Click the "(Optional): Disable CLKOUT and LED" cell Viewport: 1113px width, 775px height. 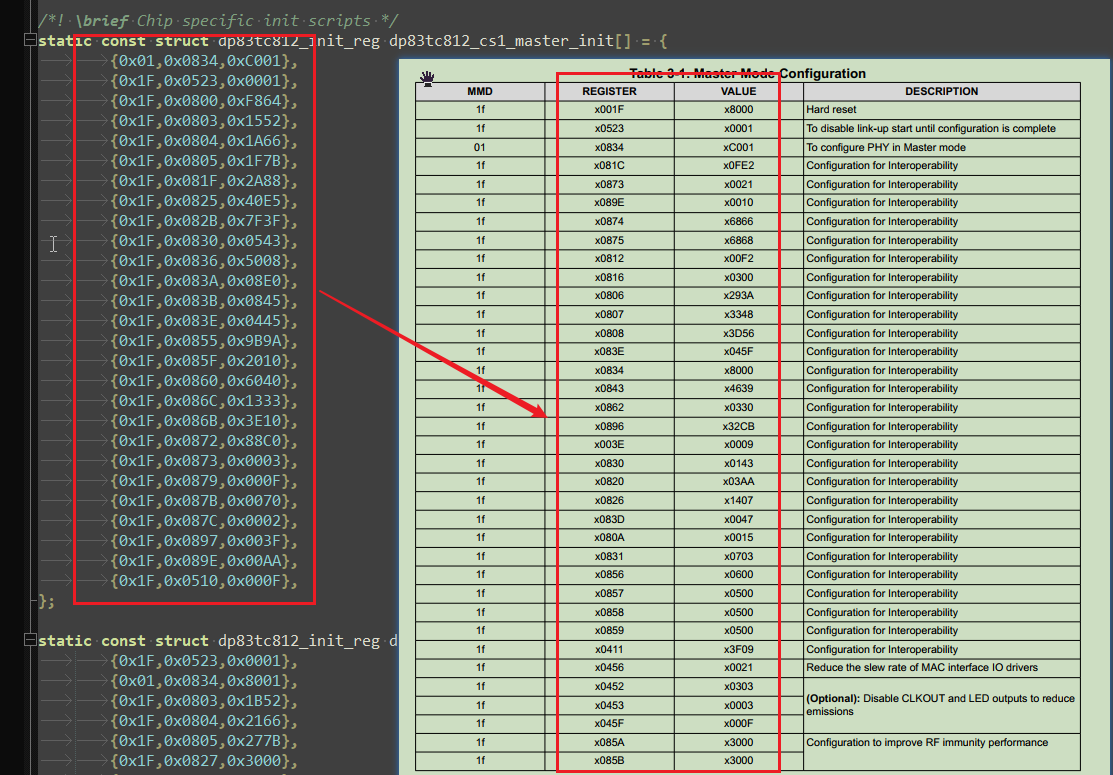(941, 705)
